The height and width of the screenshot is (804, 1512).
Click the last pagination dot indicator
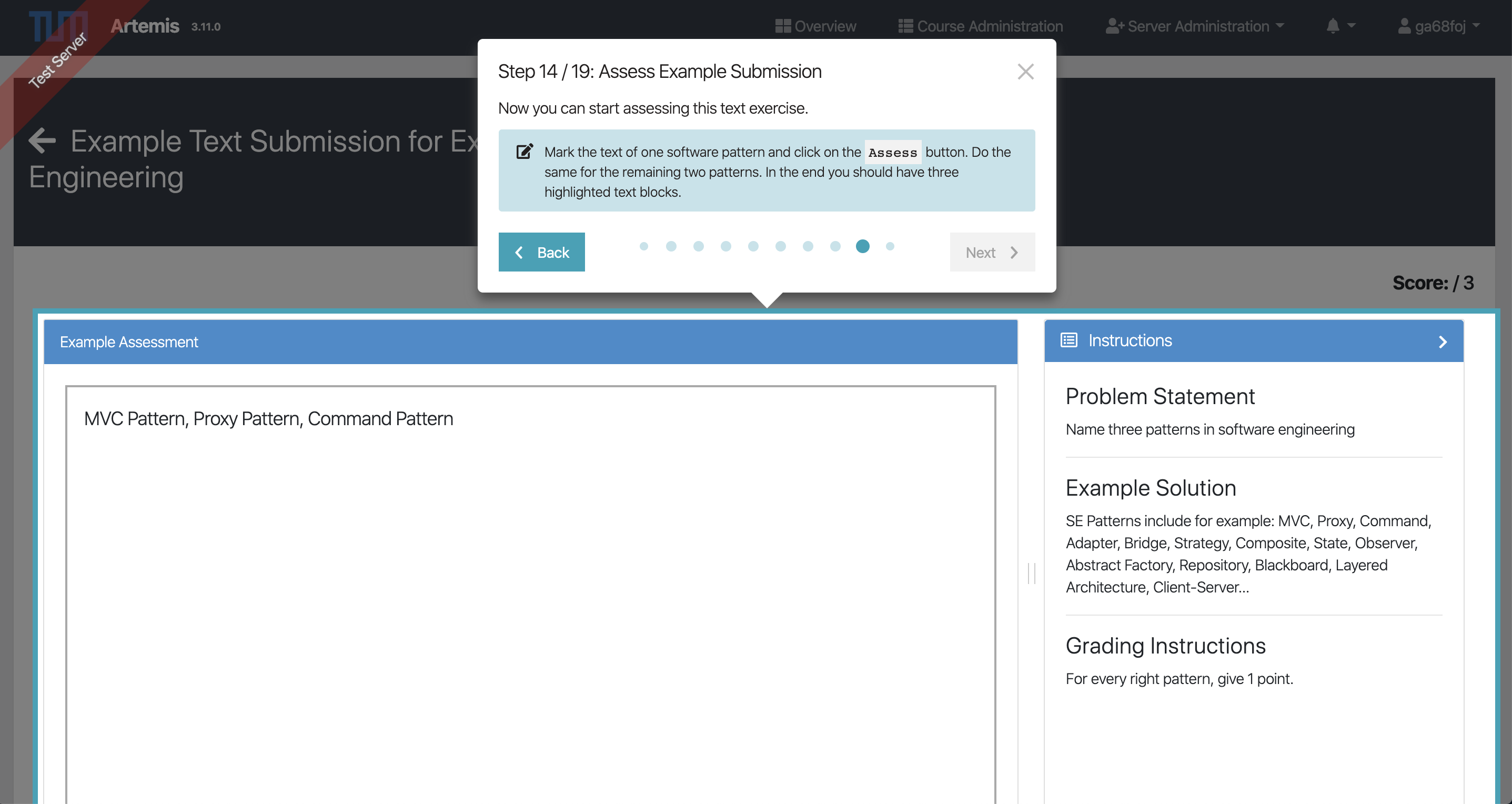889,247
